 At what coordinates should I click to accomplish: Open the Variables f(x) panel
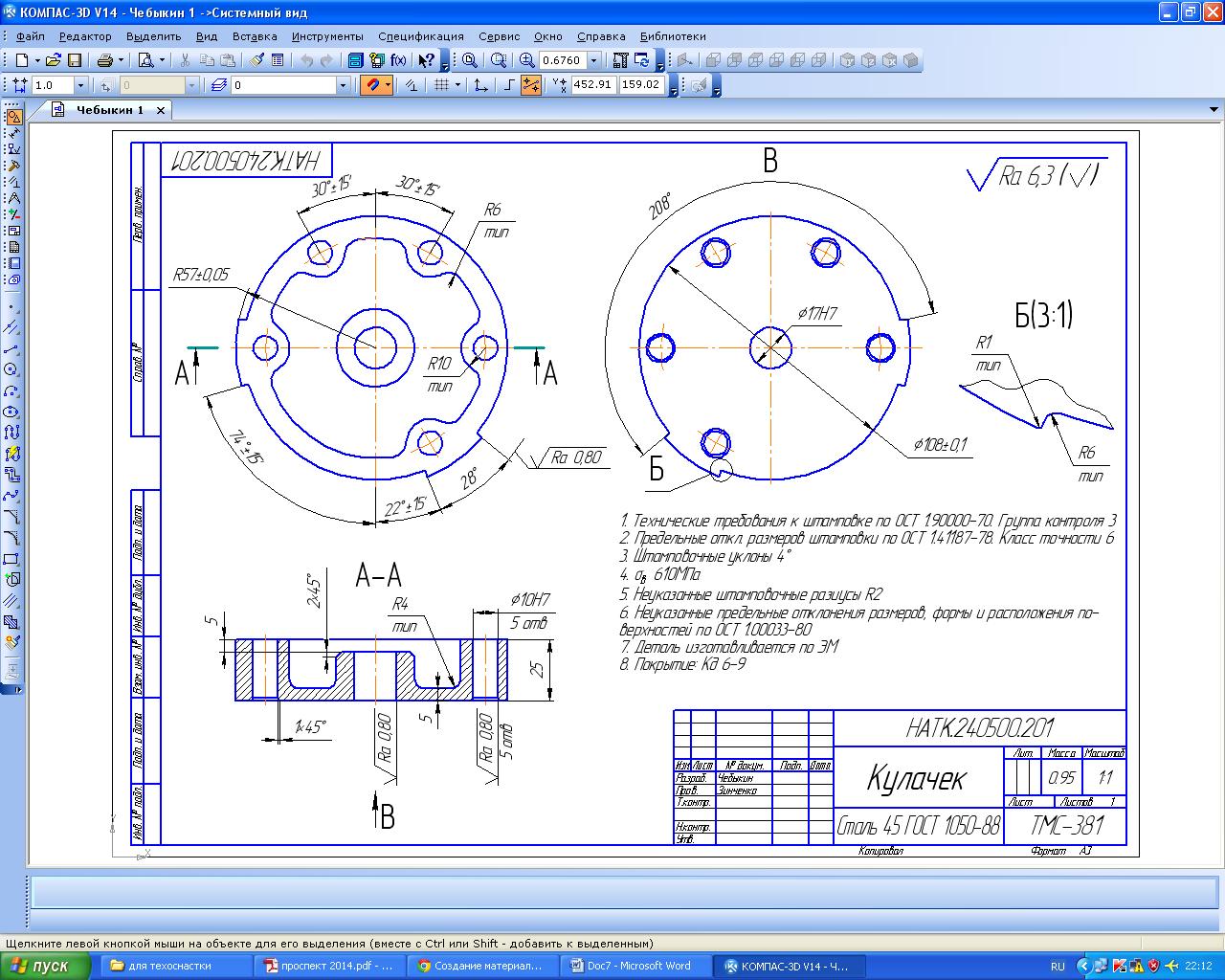398,60
